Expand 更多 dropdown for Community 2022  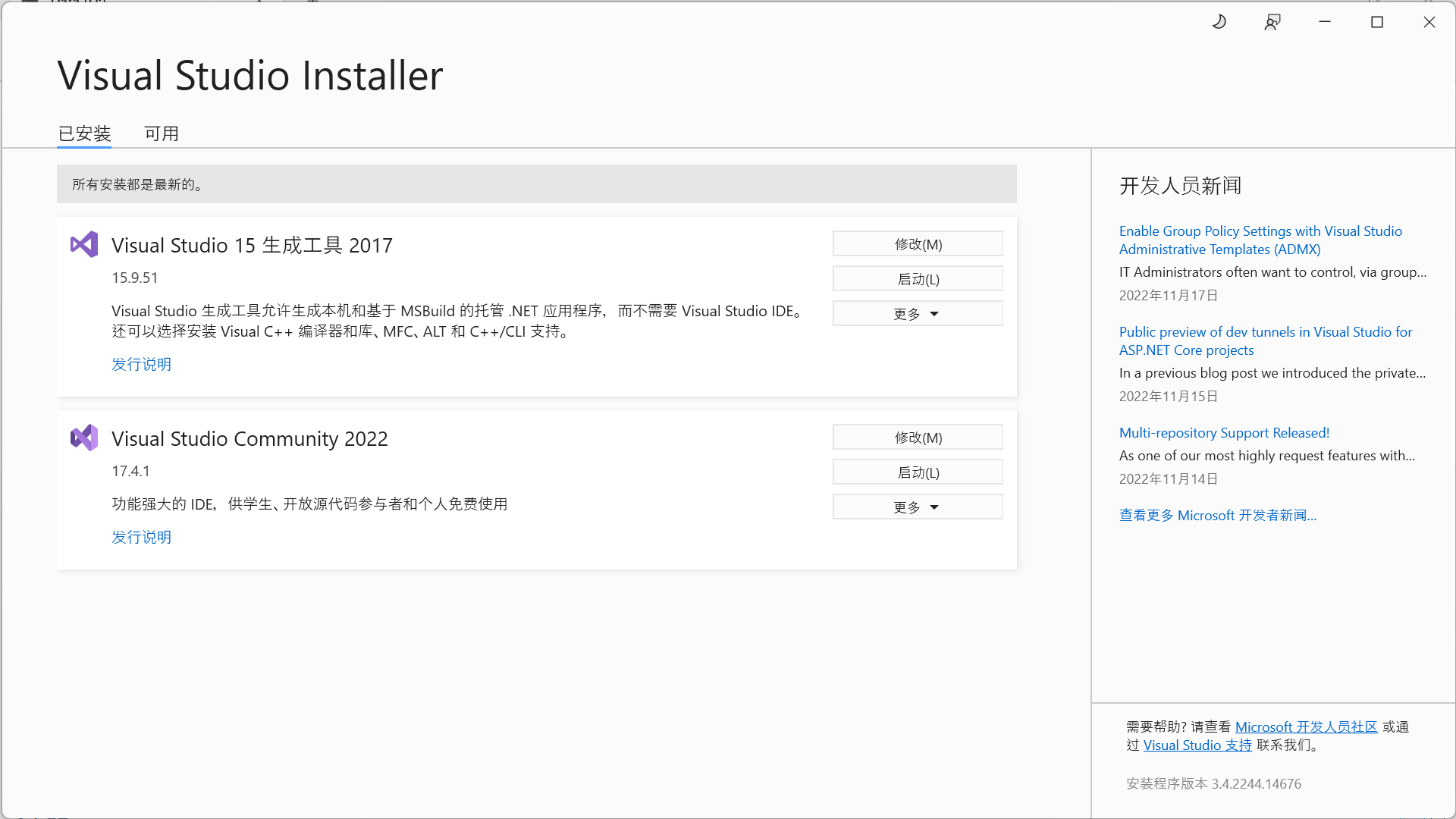(x=918, y=507)
